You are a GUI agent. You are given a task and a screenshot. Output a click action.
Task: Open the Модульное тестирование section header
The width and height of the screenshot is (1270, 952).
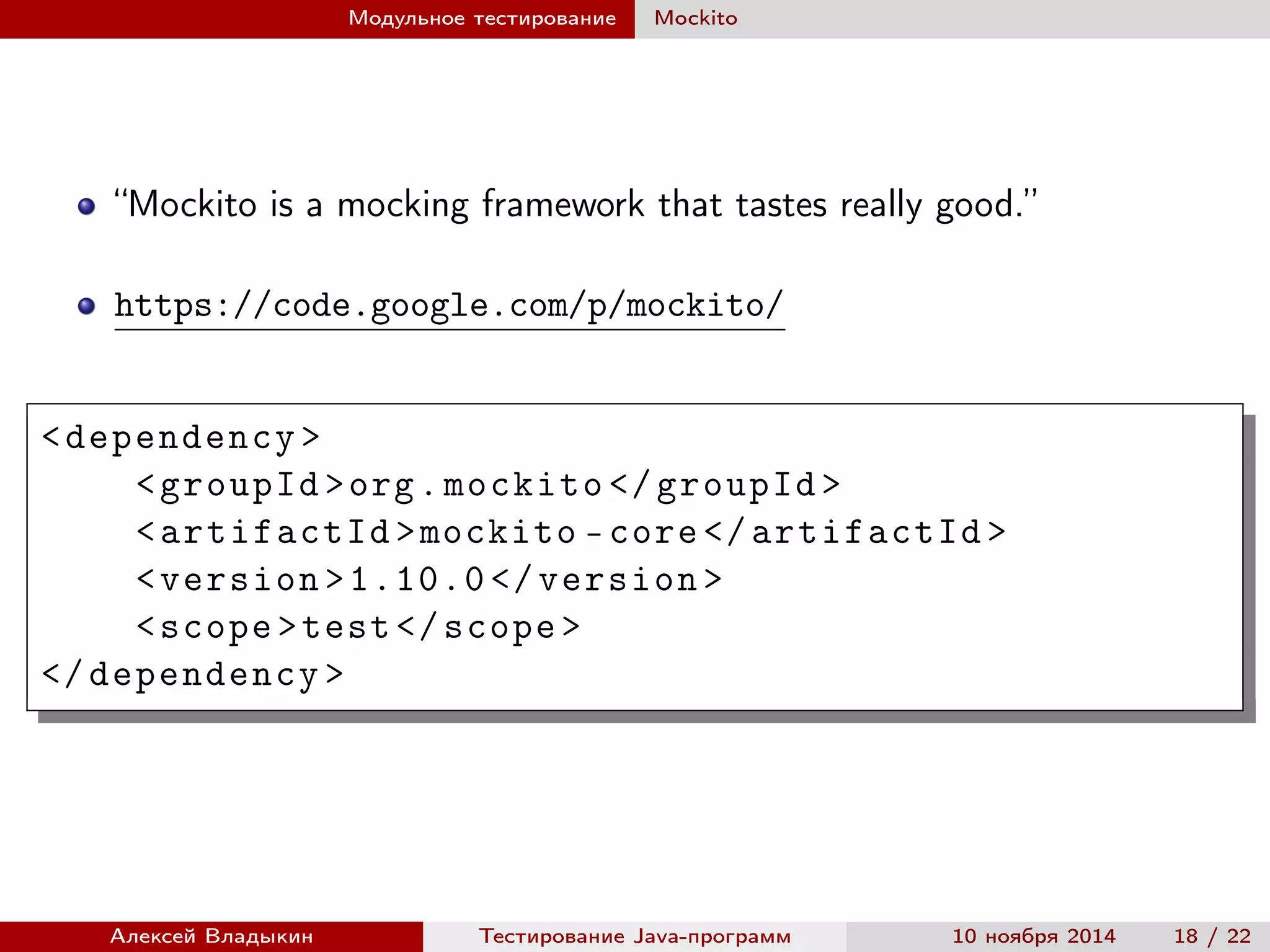(482, 18)
